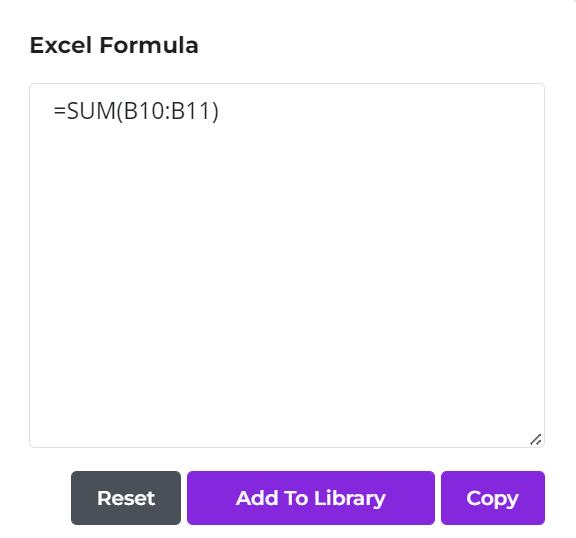Viewport: 576px width, 538px height.
Task: Hit the purple Copy button
Action: point(493,498)
